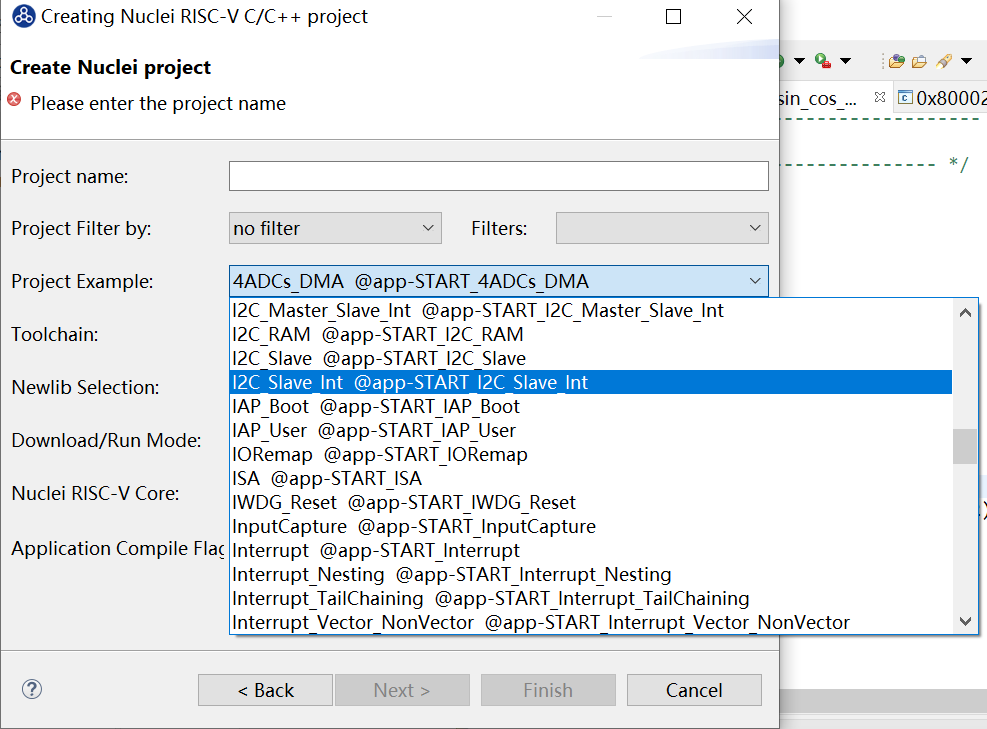Click the help question mark icon
987x729 pixels.
pos(32,689)
